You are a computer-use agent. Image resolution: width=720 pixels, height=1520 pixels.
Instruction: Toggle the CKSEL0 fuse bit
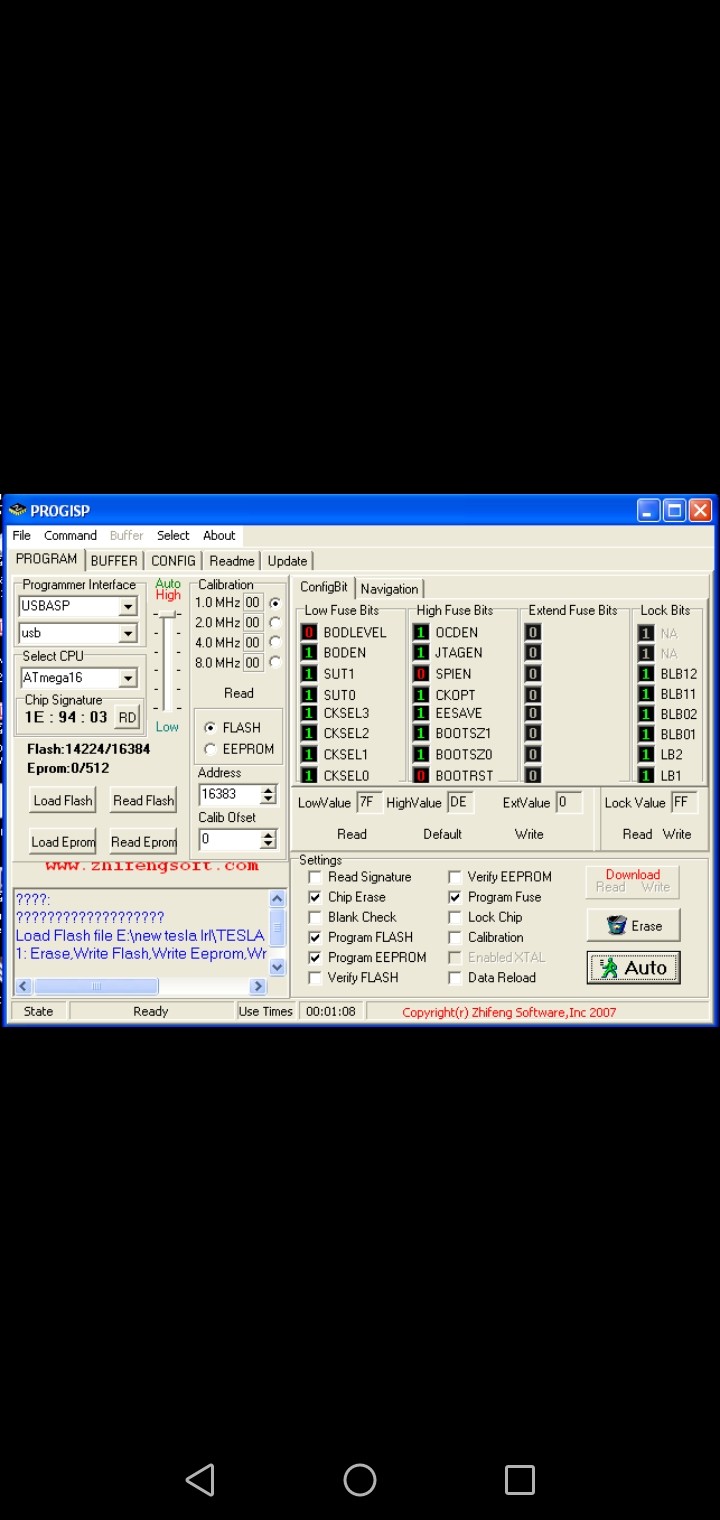coord(310,775)
